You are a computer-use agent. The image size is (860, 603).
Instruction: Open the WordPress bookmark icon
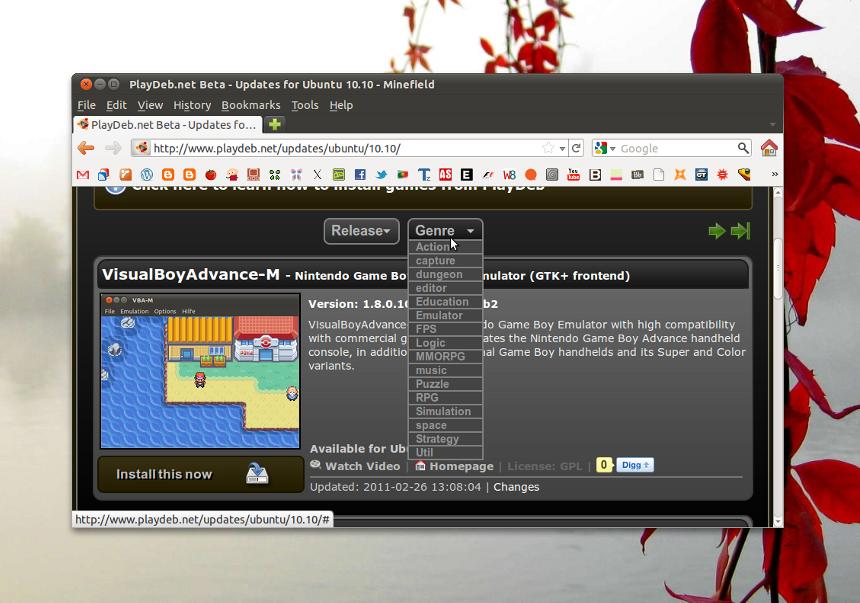tap(146, 174)
